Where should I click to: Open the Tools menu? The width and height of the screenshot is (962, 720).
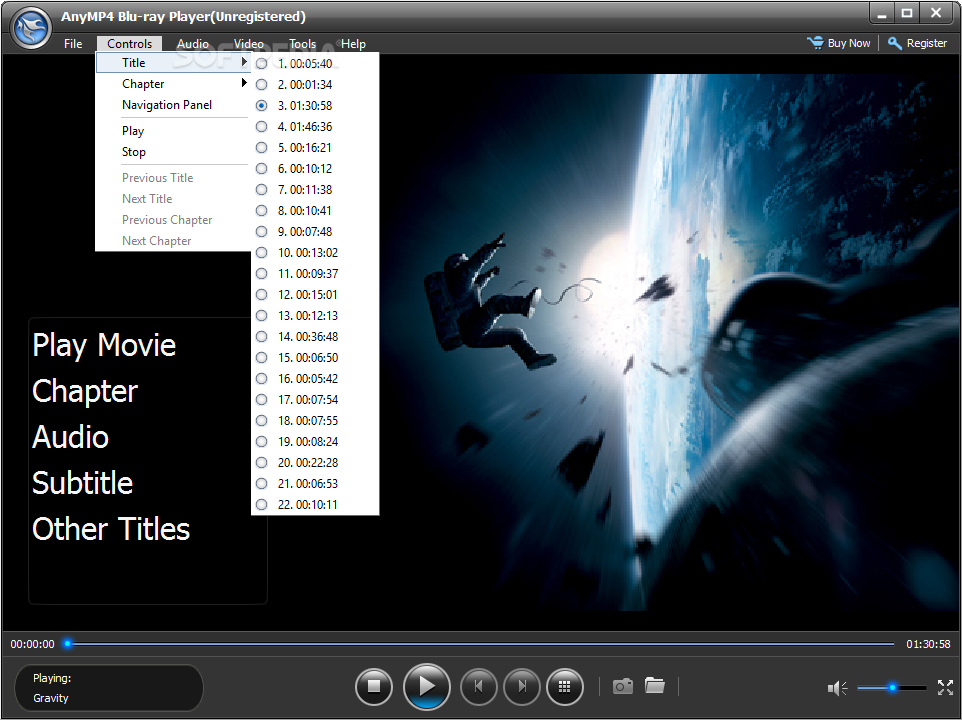tap(302, 44)
